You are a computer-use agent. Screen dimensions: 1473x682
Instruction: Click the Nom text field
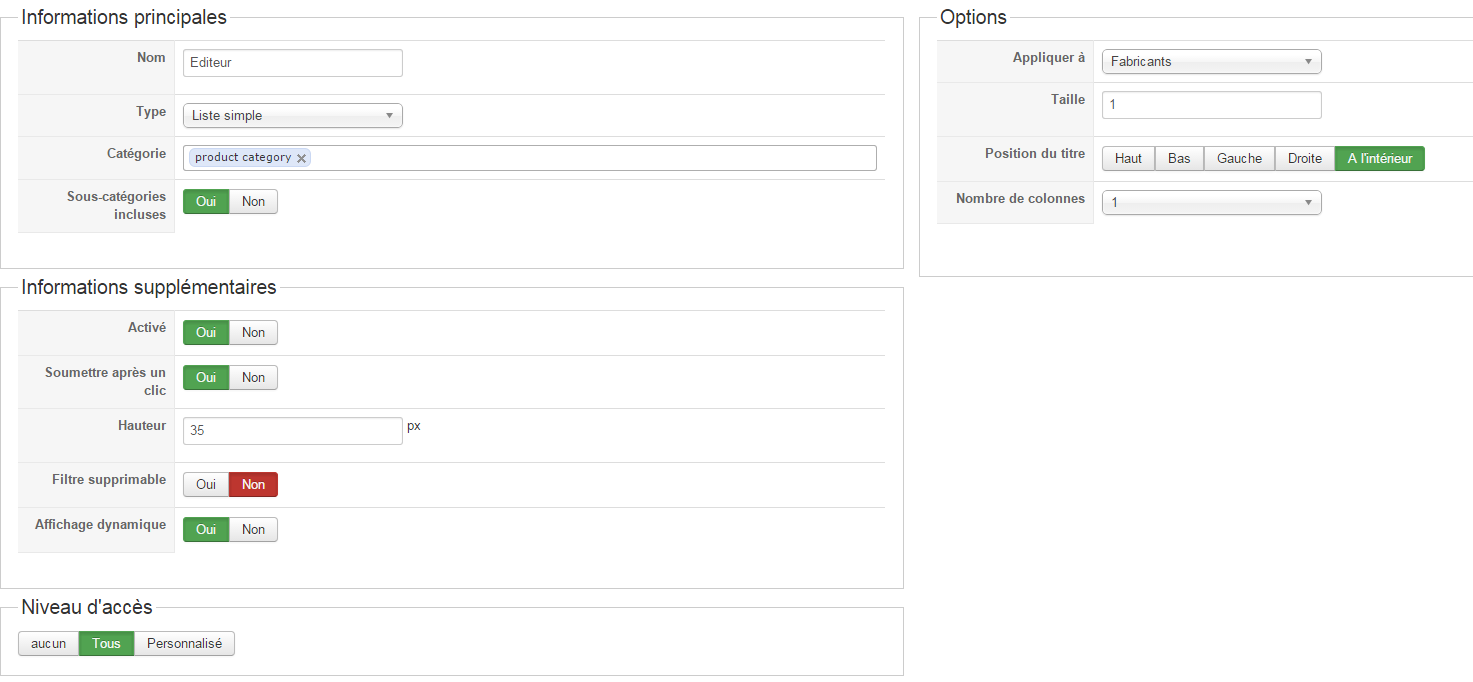click(x=292, y=63)
